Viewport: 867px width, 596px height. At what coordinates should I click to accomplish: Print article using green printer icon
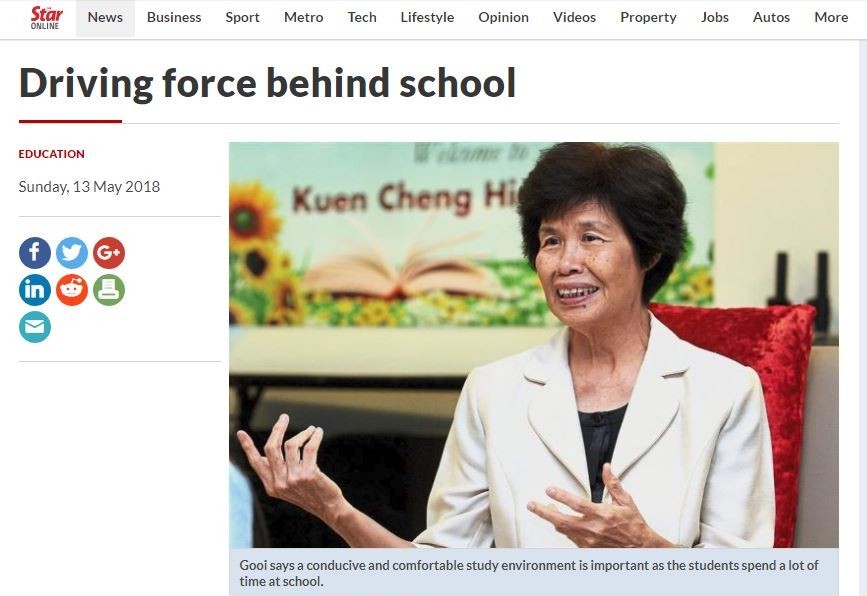tap(109, 290)
